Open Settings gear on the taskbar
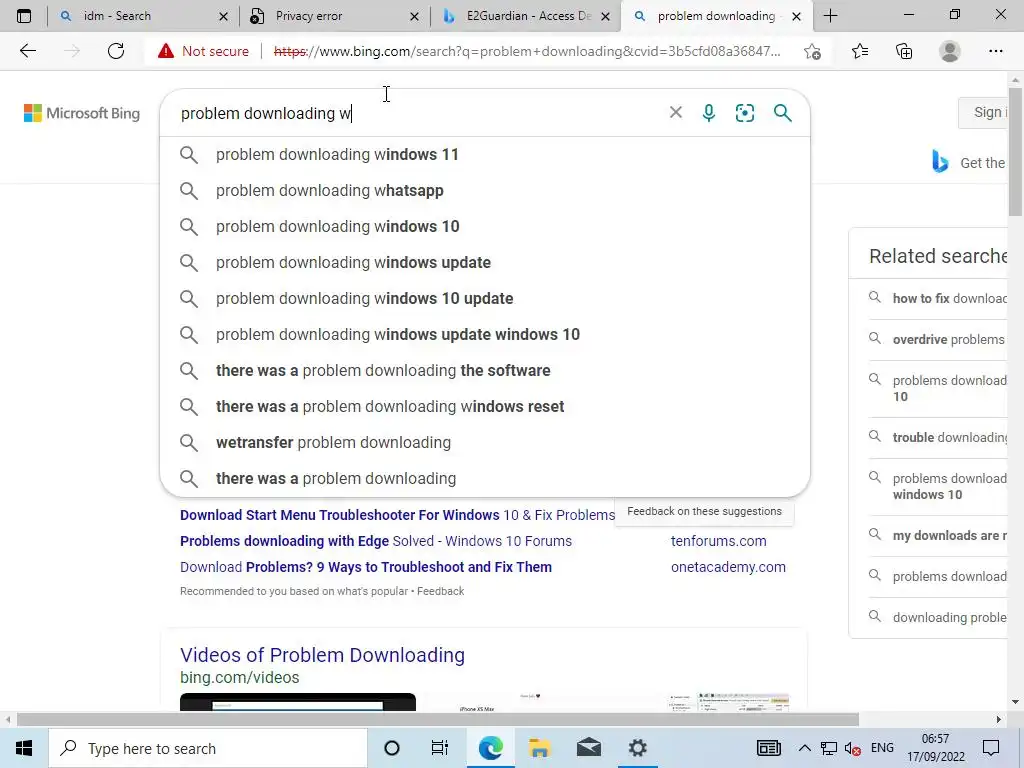Viewport: 1024px width, 768px height. [637, 748]
